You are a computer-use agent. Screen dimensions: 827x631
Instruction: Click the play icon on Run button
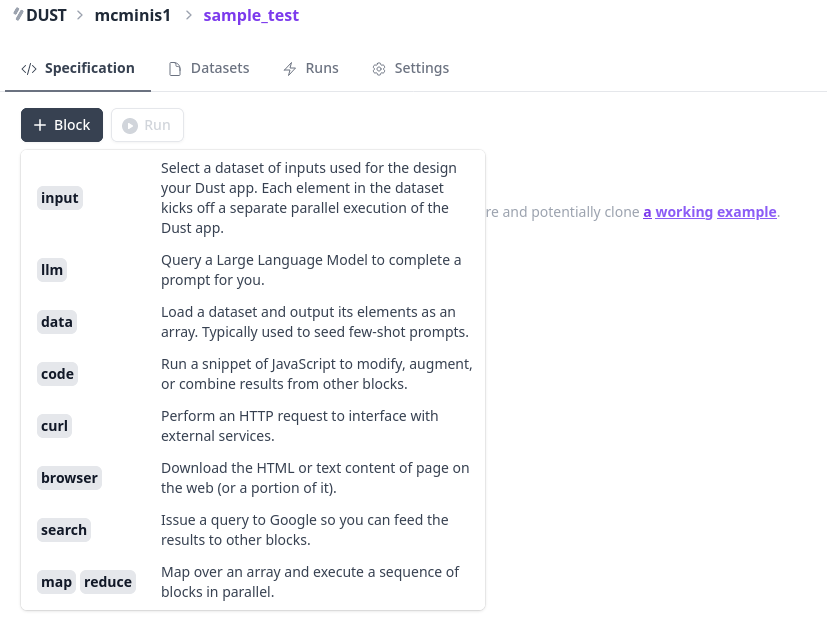tap(130, 126)
